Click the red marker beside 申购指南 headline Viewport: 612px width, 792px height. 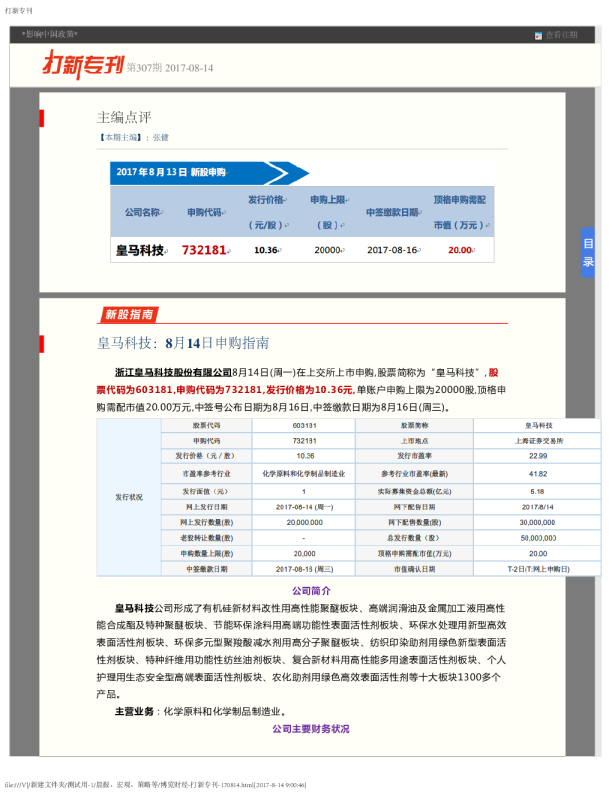[x=41, y=344]
